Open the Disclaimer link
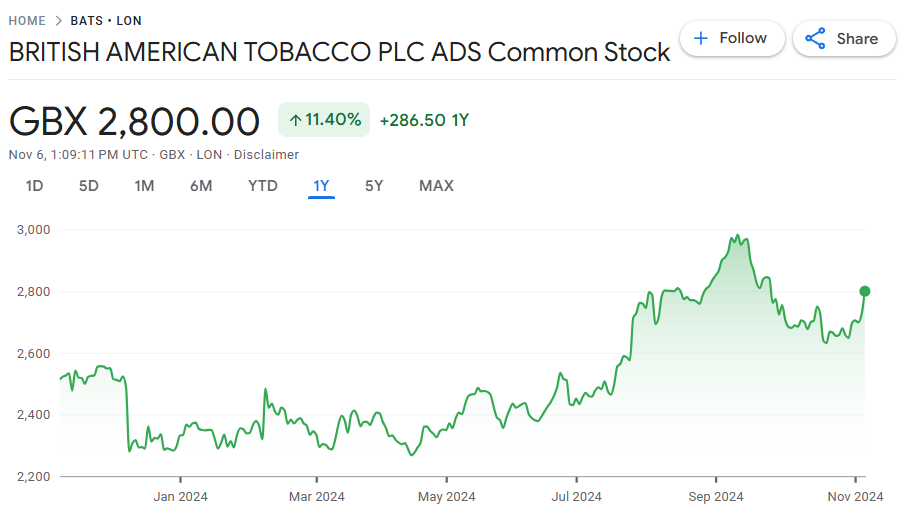 [x=267, y=155]
